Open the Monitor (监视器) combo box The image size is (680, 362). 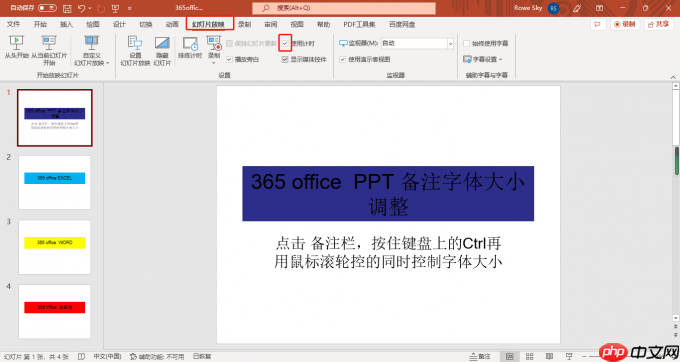[417, 43]
